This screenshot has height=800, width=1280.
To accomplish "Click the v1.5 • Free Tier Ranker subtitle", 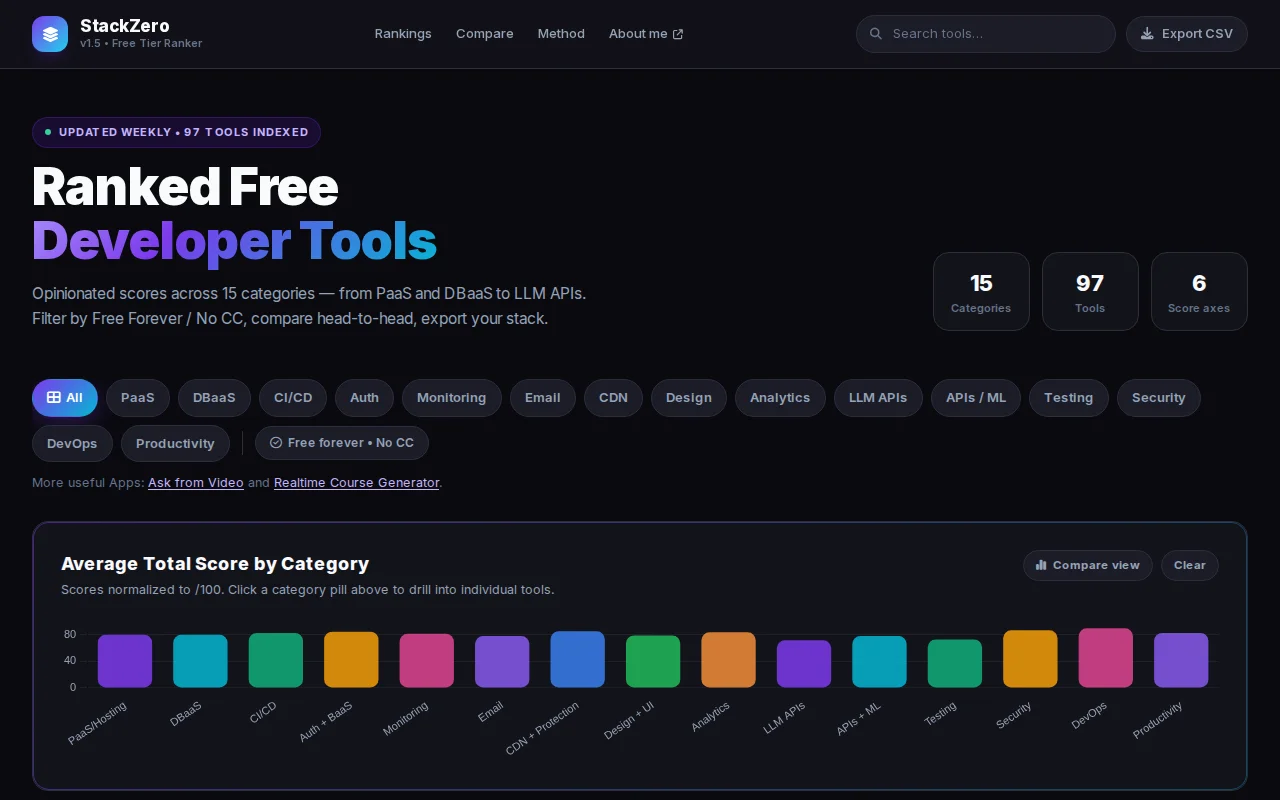I will pyautogui.click(x=141, y=44).
